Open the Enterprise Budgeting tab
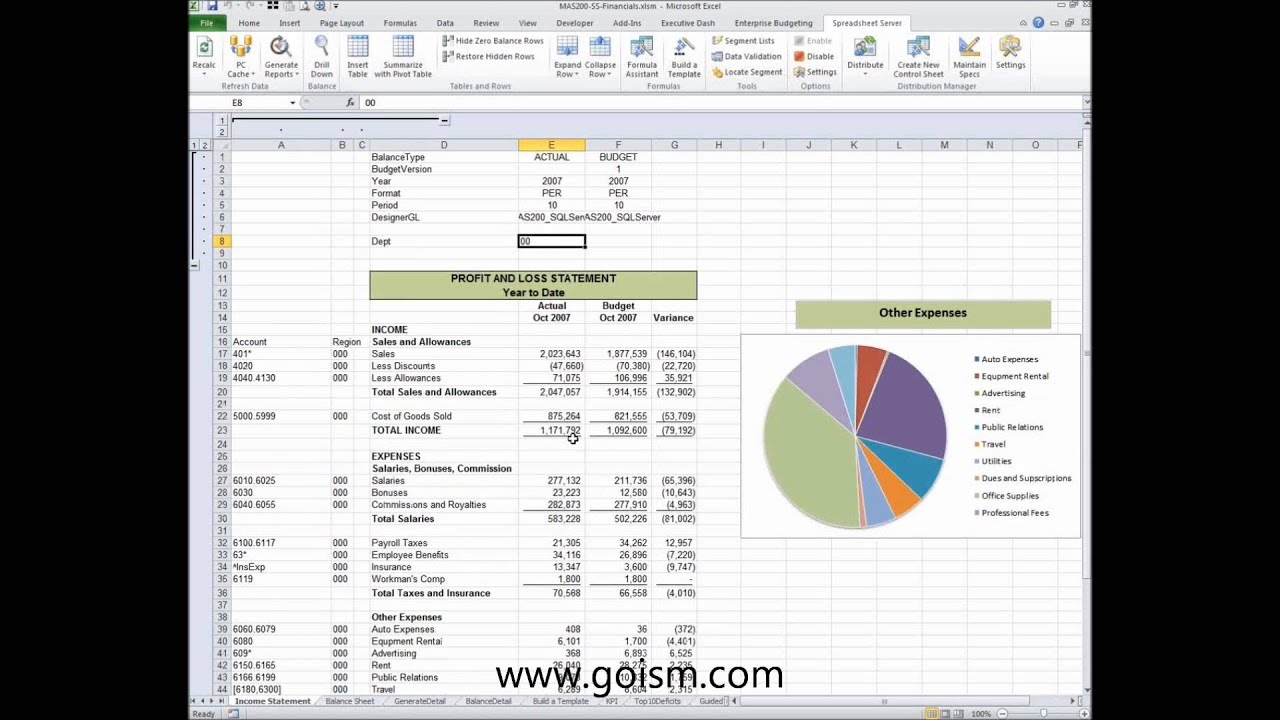 pyautogui.click(x=773, y=23)
